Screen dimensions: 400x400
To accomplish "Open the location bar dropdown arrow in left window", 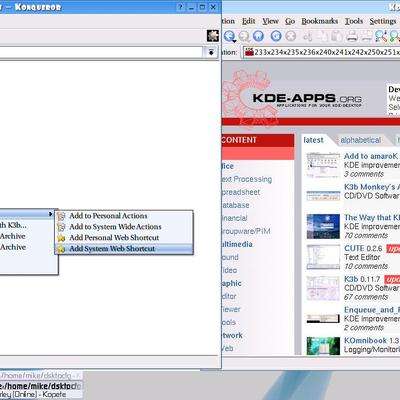I will coord(211,52).
